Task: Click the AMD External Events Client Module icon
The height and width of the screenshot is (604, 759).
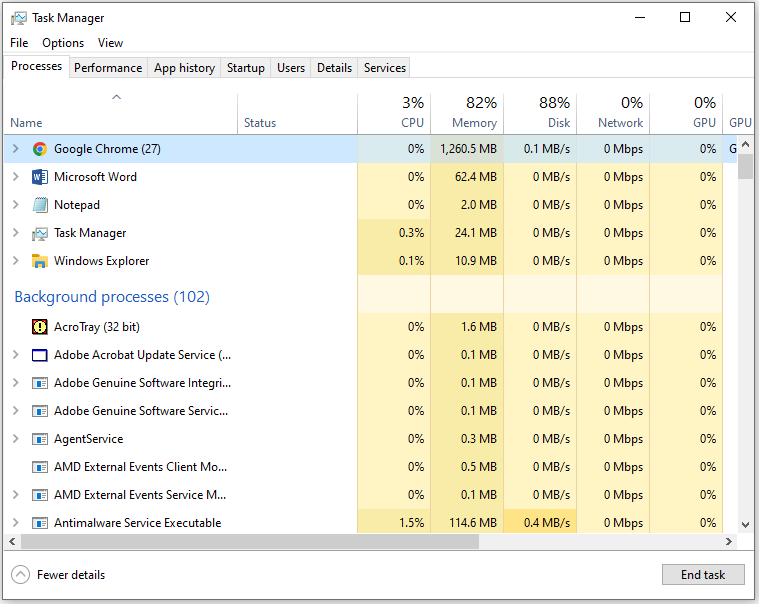Action: tap(40, 468)
